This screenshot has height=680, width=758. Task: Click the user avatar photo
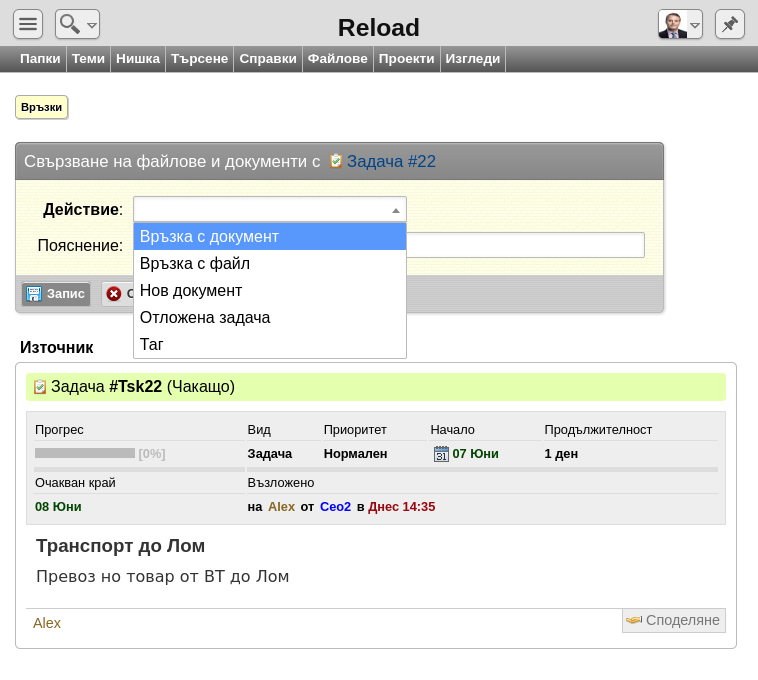[672, 25]
